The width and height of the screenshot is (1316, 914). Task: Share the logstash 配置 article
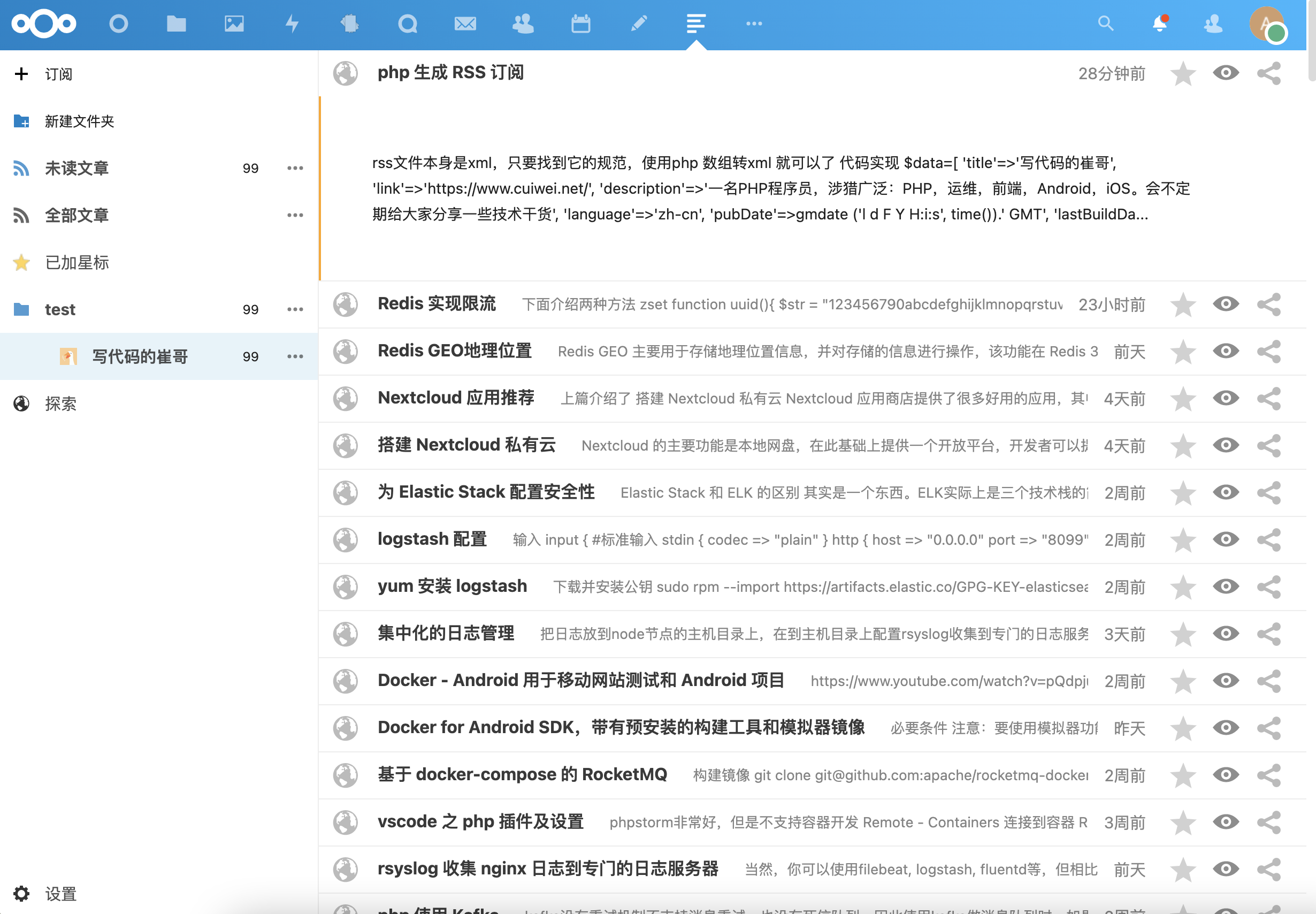pos(1269,539)
